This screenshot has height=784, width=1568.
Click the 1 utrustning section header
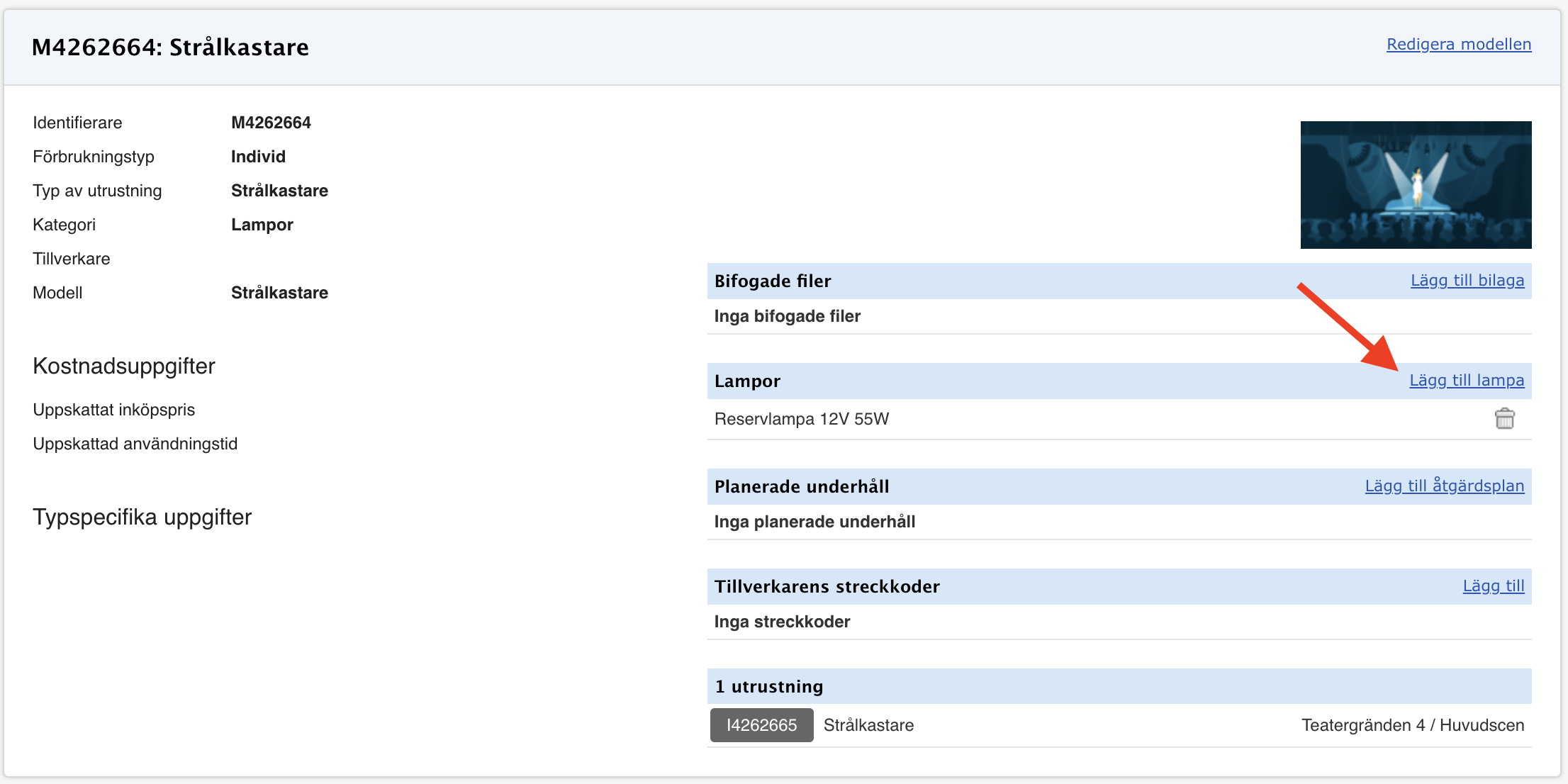click(768, 687)
